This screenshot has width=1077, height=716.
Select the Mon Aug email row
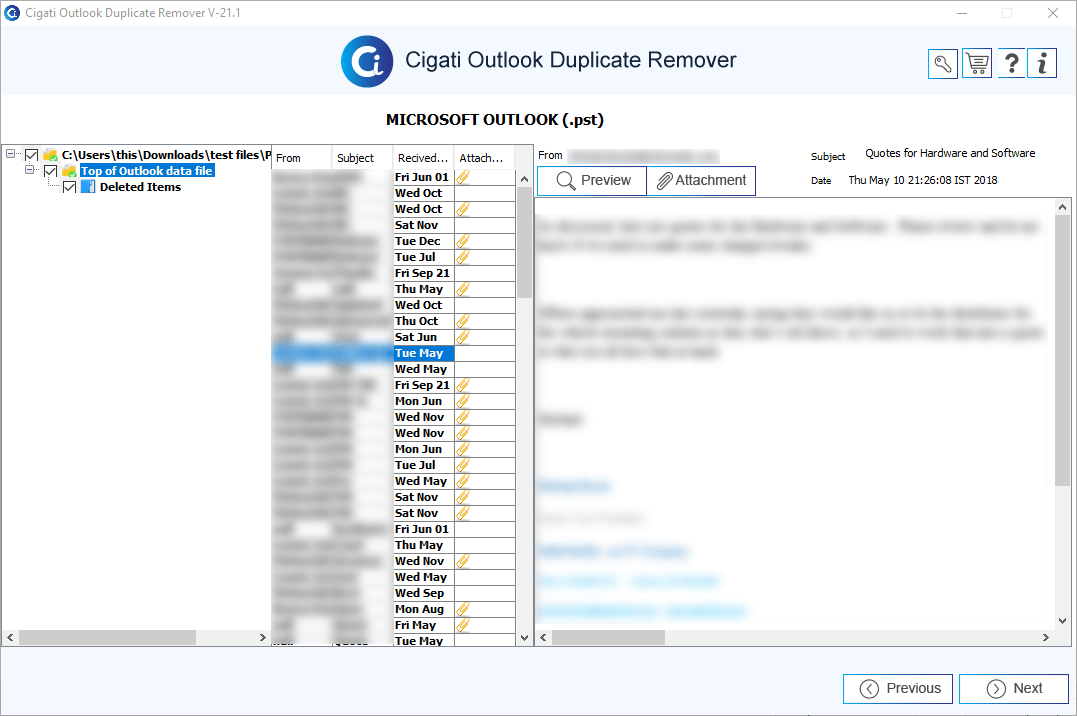coord(394,609)
